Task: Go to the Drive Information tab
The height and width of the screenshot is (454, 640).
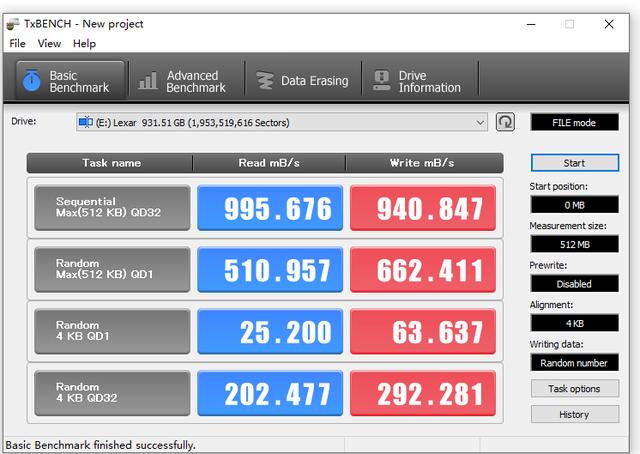Action: (x=420, y=80)
